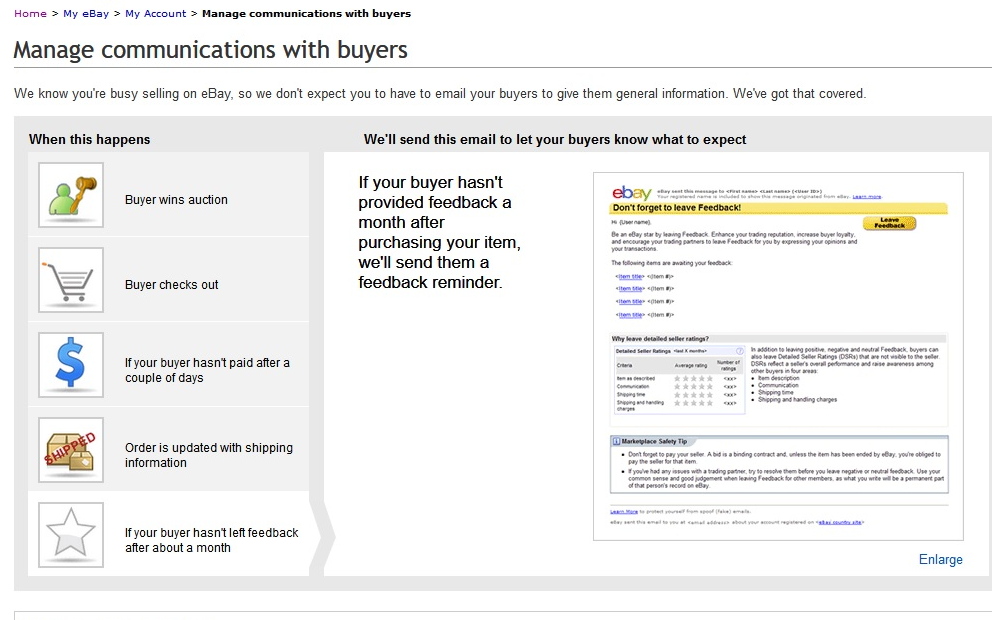
Task: Navigate to My Account breadcrumb link
Action: coord(156,13)
